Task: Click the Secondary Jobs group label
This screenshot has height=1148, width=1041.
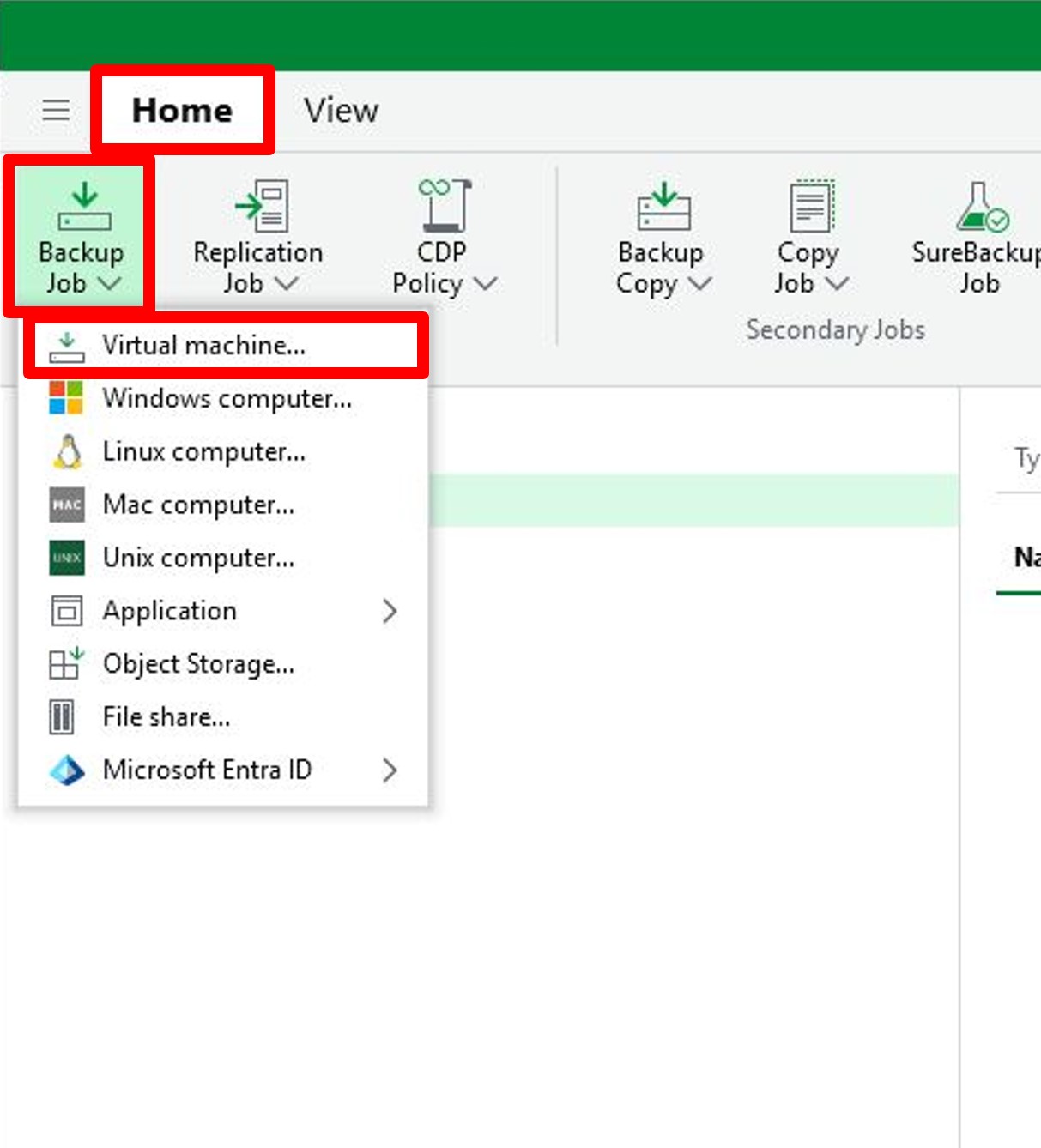Action: (x=835, y=330)
